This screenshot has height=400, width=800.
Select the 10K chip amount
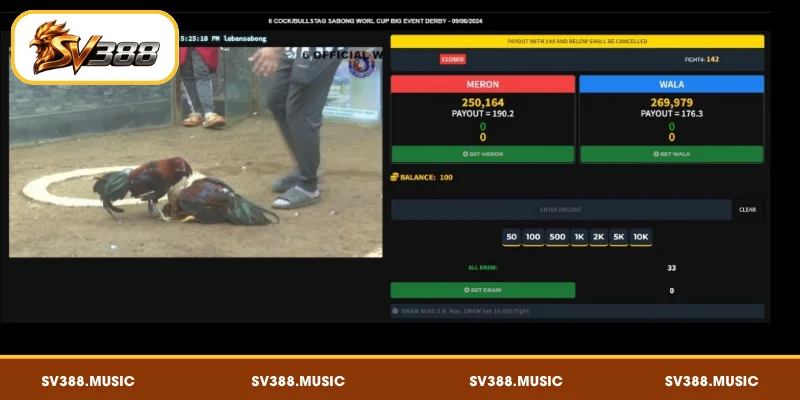tap(641, 237)
